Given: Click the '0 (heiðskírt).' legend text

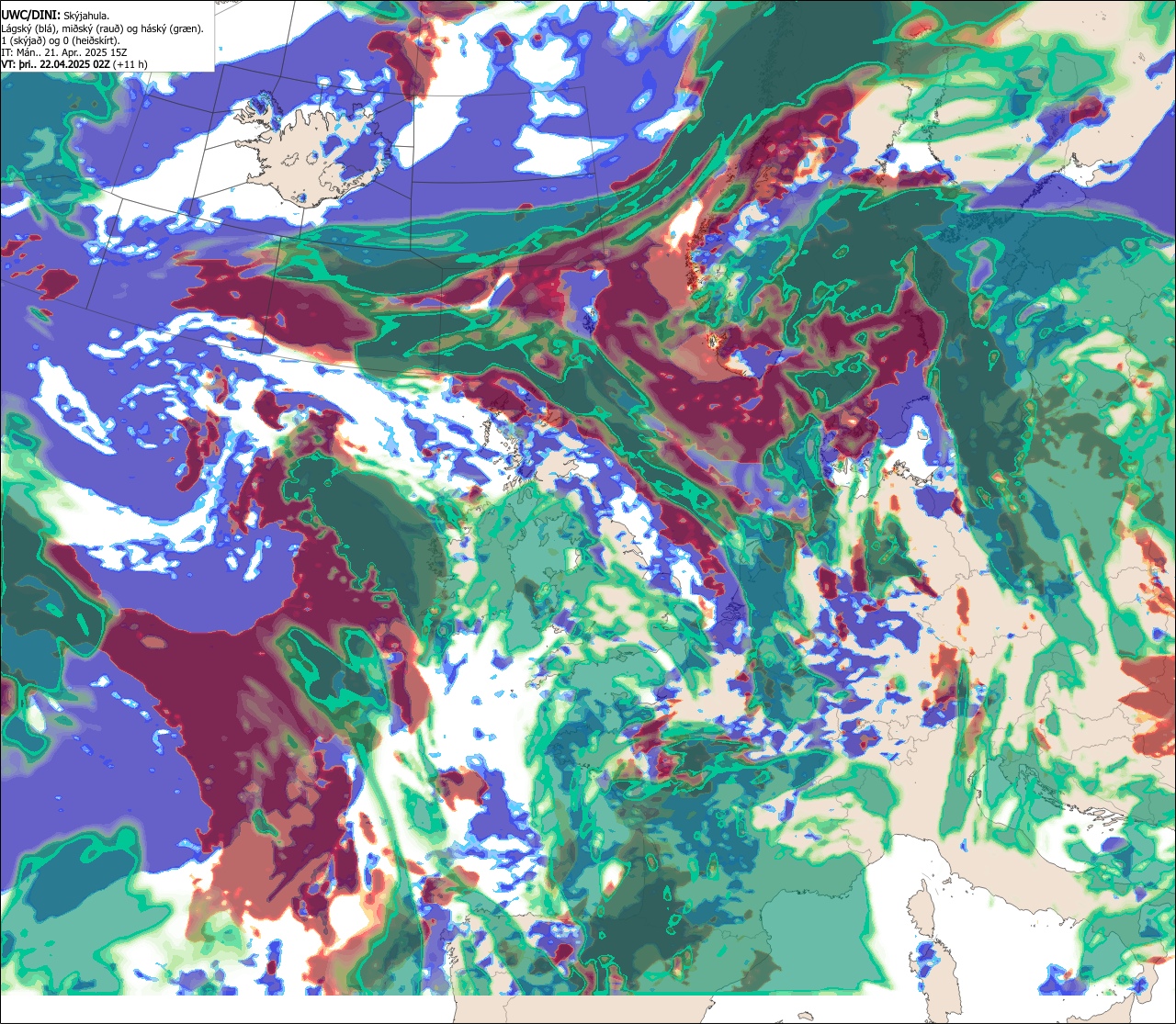Looking at the screenshot, I should (x=91, y=41).
